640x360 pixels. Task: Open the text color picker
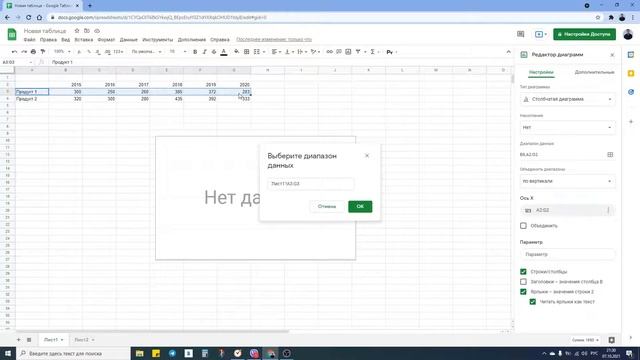tap(224, 52)
